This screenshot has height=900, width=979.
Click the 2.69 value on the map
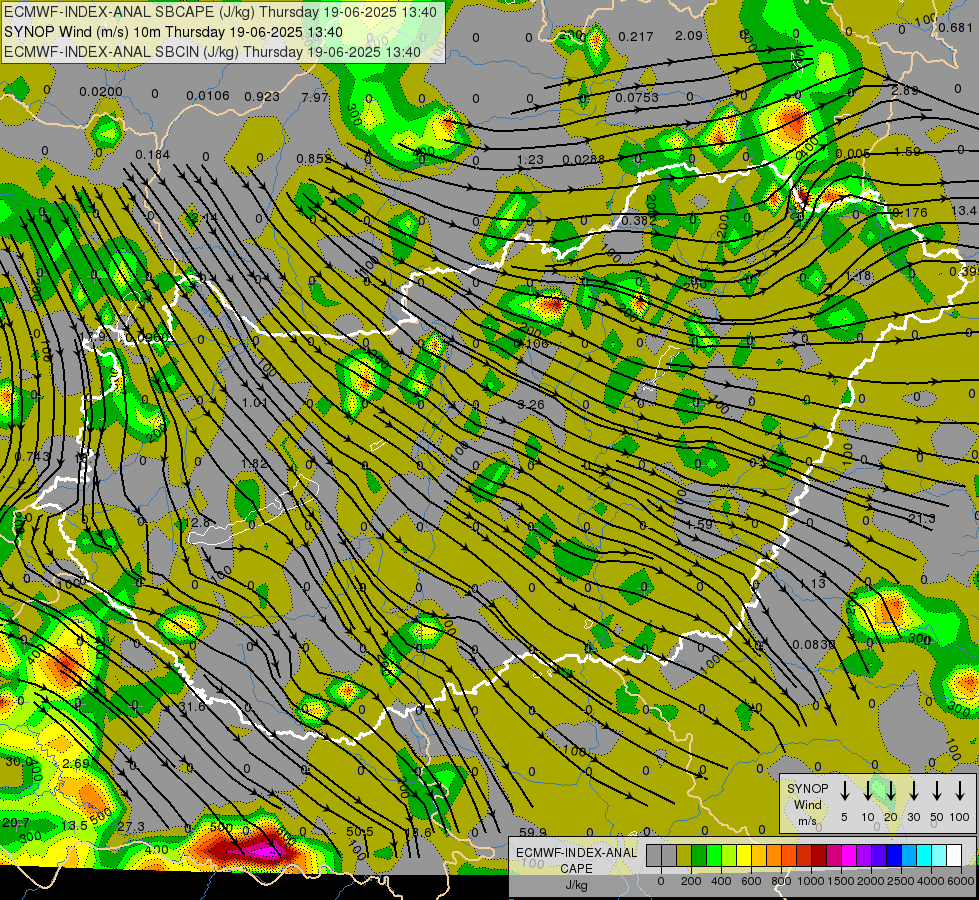[76, 764]
